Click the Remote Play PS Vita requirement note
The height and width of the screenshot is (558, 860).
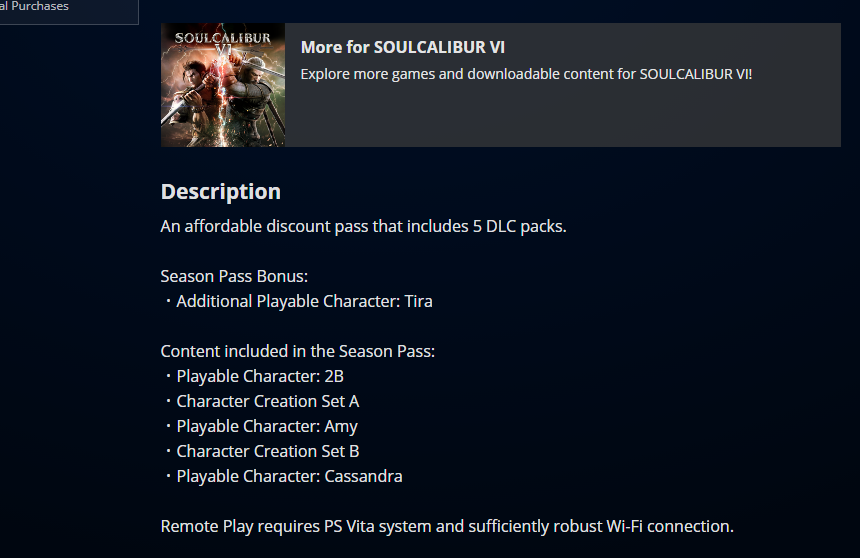coord(447,526)
